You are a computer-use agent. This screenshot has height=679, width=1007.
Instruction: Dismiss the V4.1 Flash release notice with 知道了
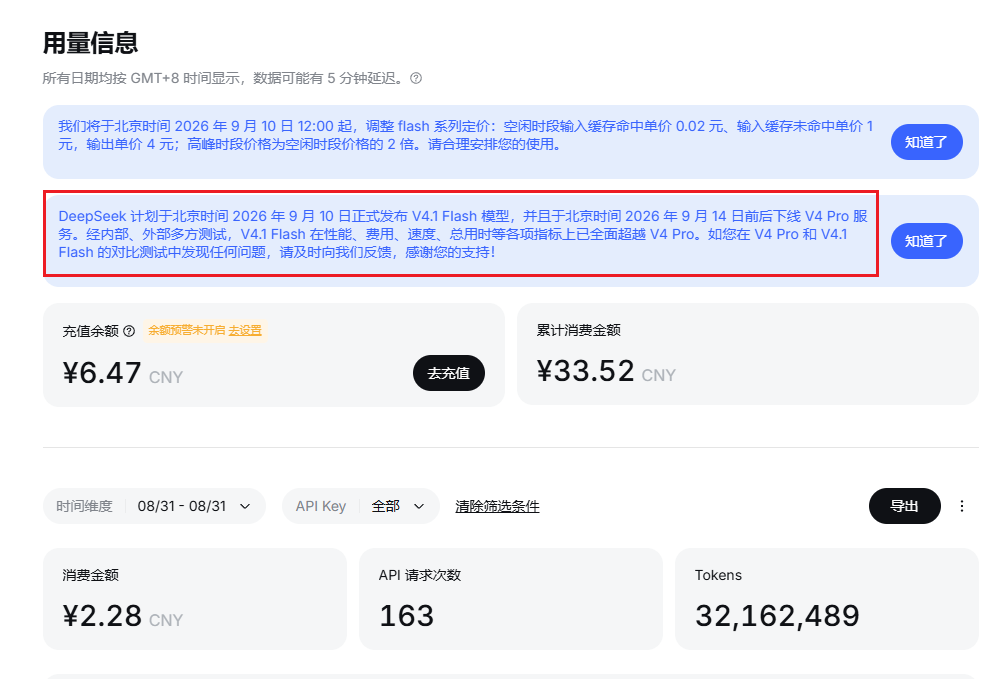click(926, 241)
